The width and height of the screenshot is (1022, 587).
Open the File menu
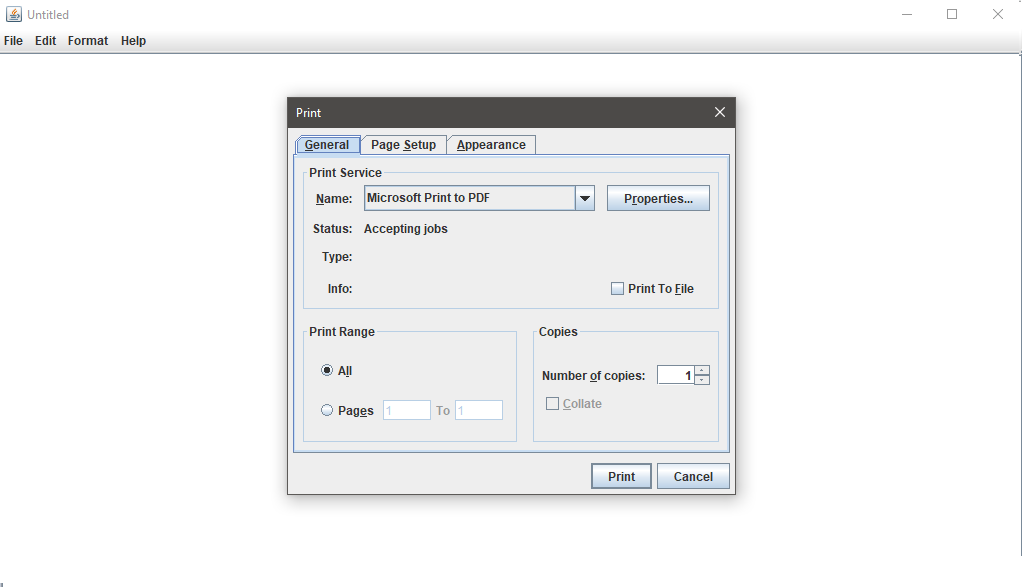(x=13, y=40)
